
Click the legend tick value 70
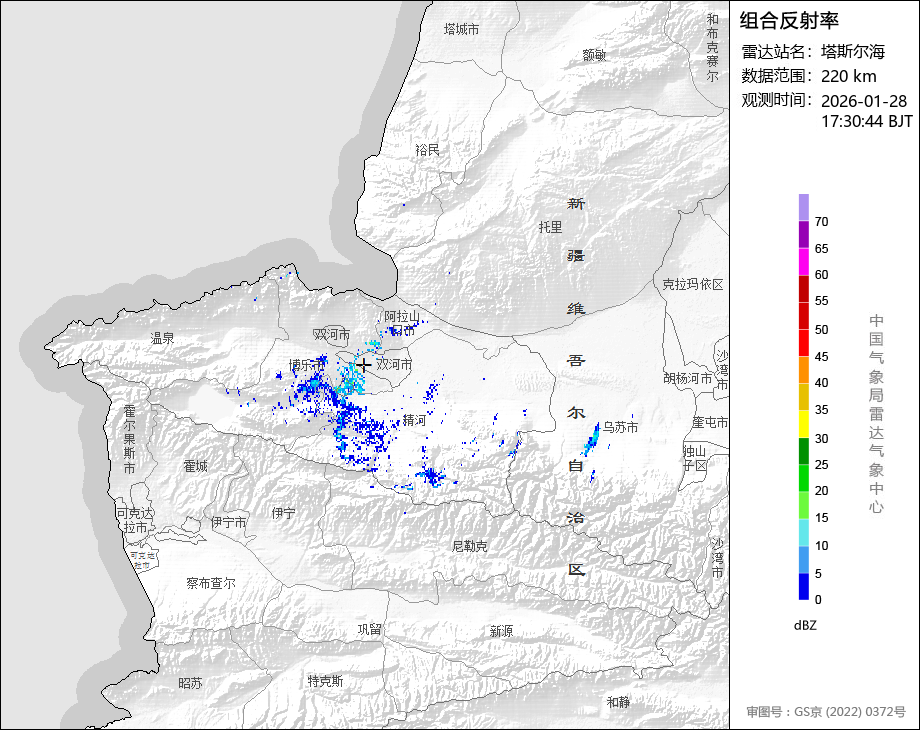(821, 222)
